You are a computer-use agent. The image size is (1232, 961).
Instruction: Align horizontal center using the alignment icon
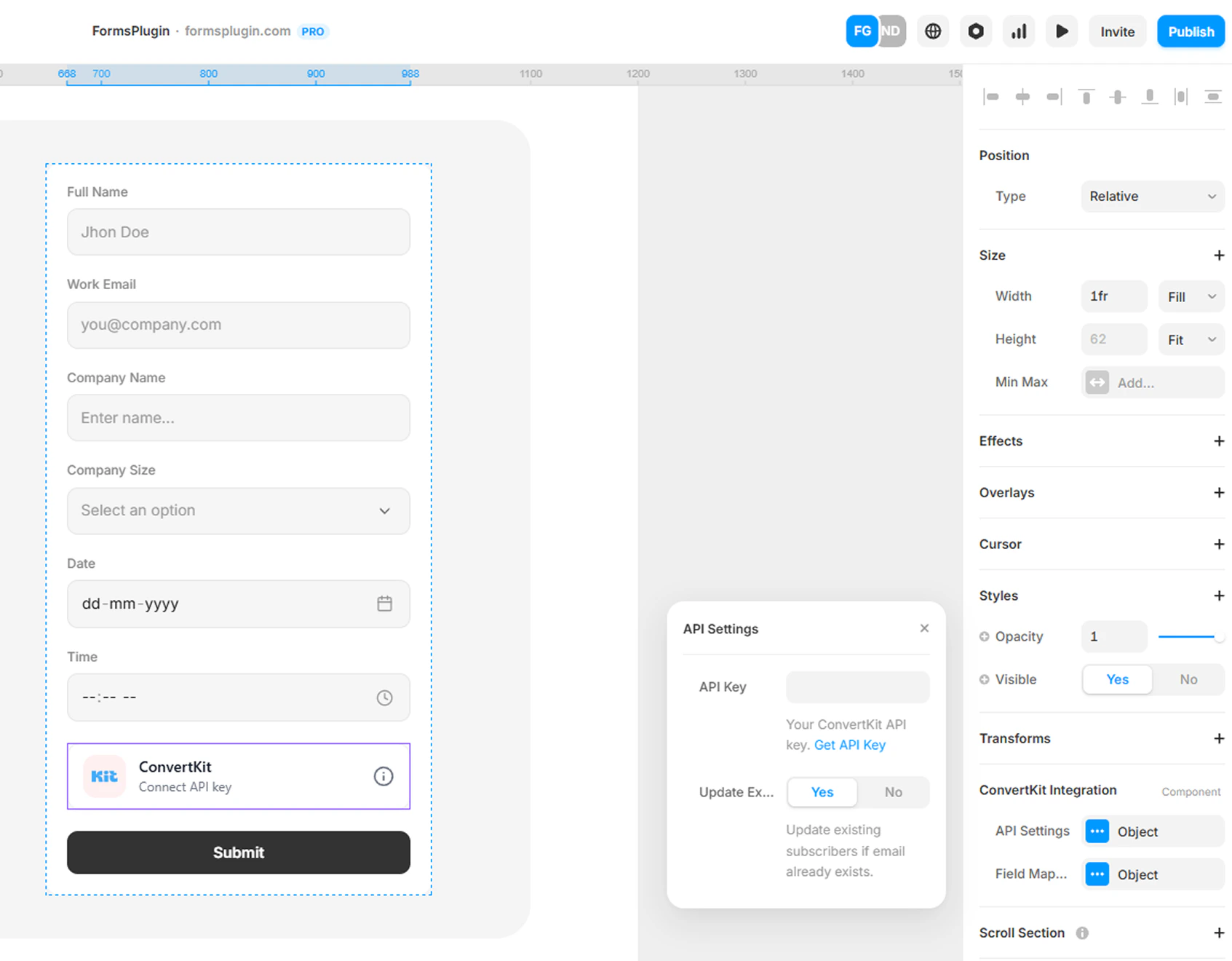(x=1022, y=96)
